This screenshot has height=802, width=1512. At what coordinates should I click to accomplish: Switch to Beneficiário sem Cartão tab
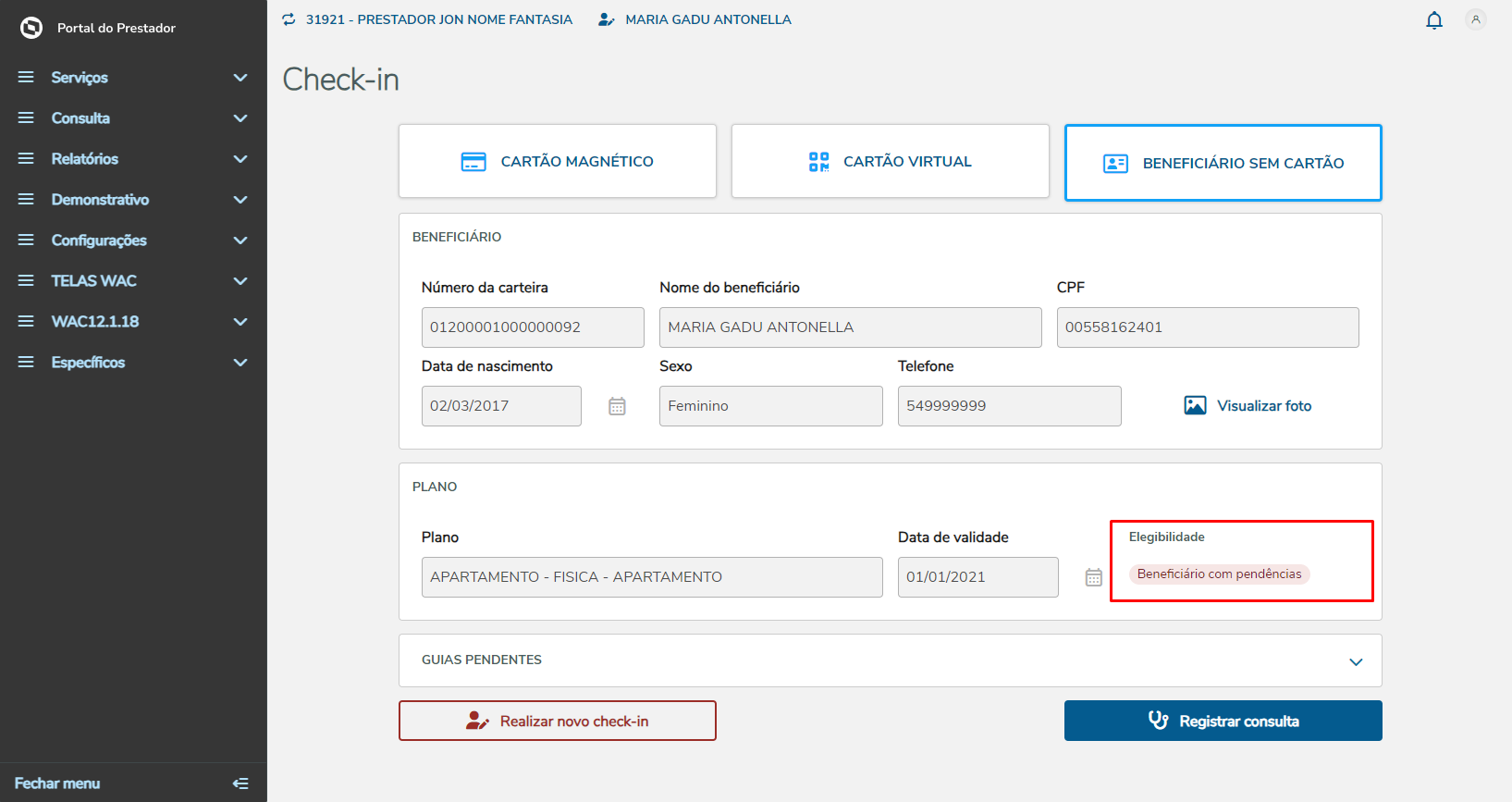point(1223,163)
